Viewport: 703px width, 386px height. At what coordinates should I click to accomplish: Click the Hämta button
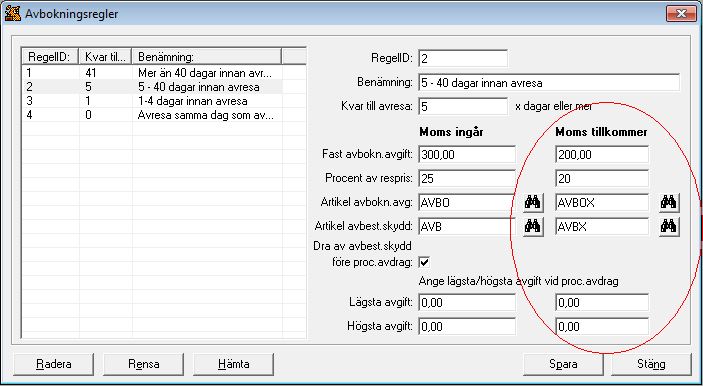pyautogui.click(x=234, y=364)
